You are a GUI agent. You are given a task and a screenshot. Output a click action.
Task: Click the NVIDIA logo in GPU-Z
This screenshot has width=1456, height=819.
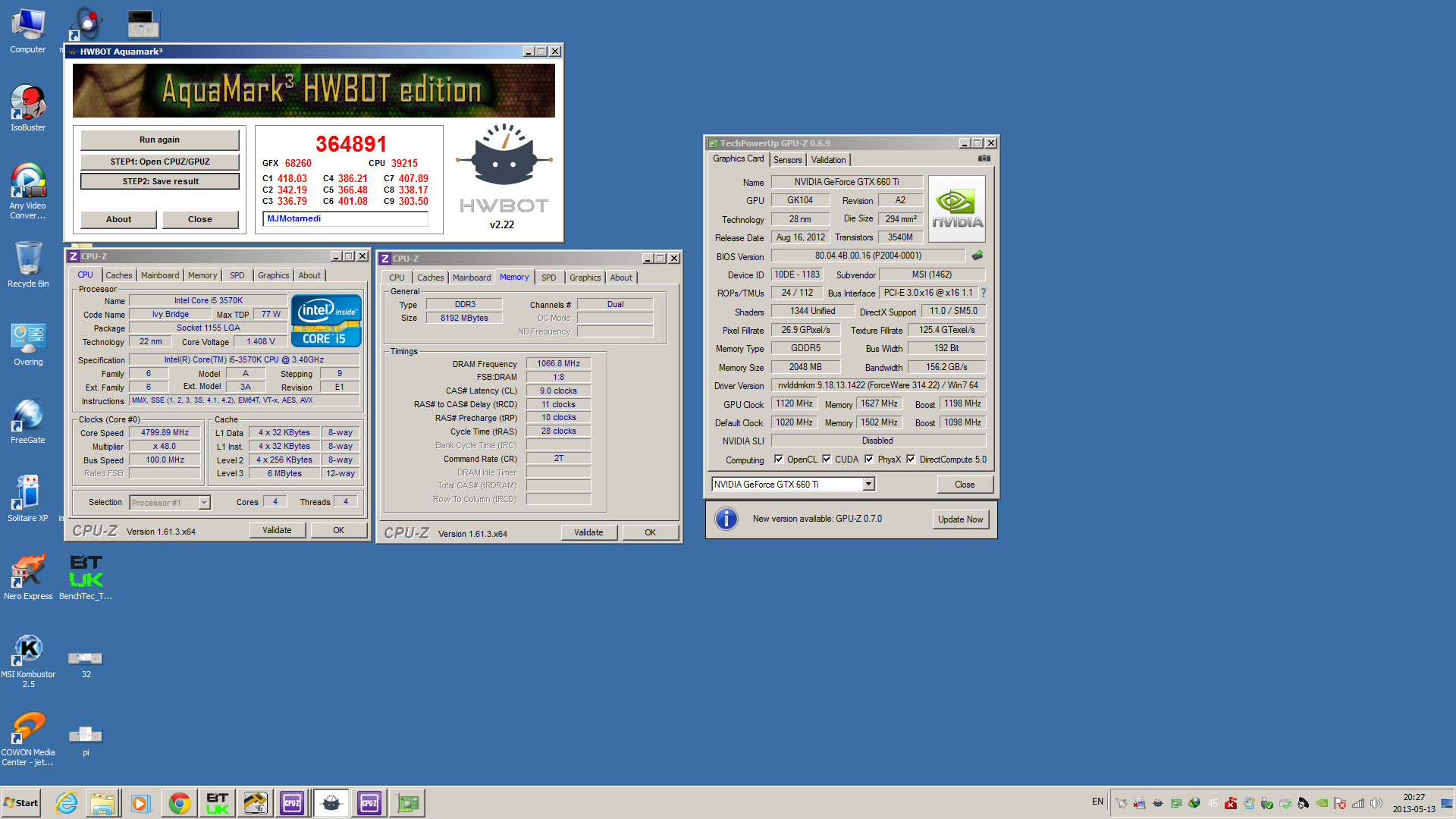point(957,209)
